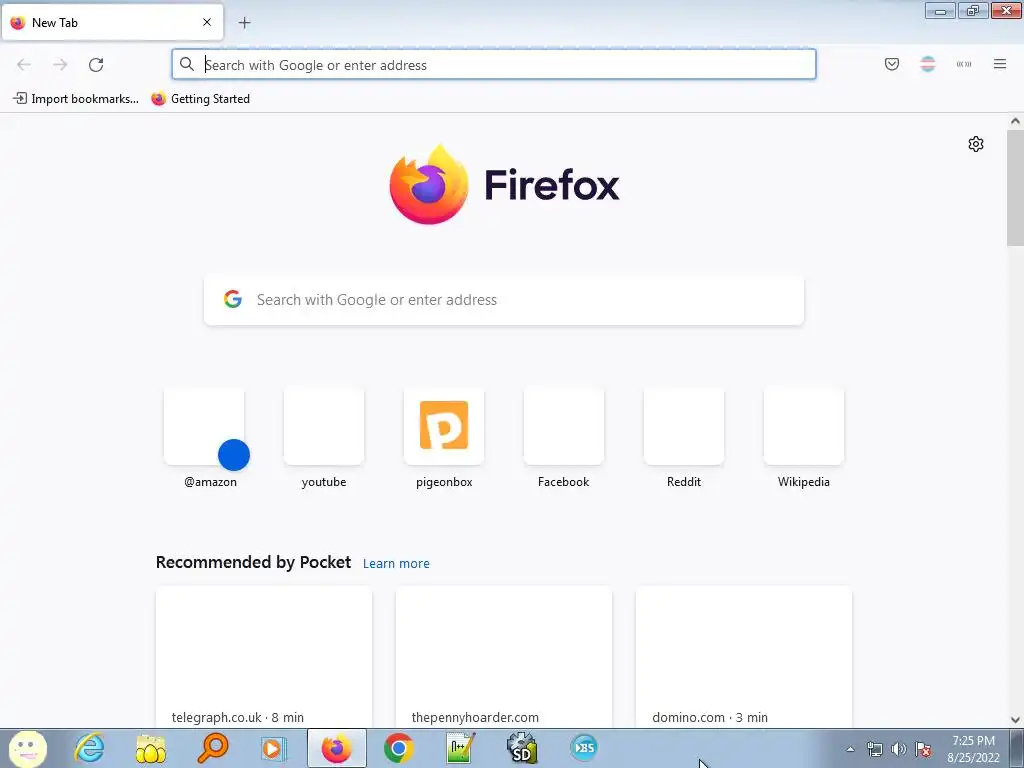Open the Getting Started bookmark

point(200,99)
